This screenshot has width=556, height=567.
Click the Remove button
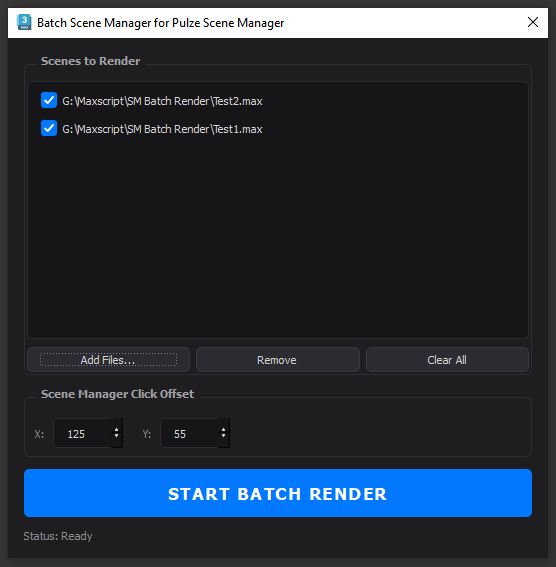click(x=278, y=360)
